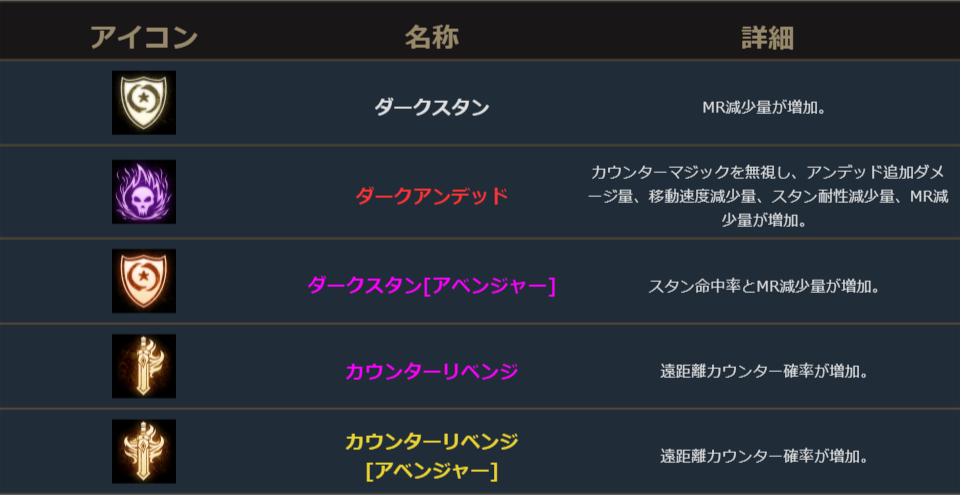Click the dark sword カウンターリベンジ icon
The image size is (960, 495).
[143, 366]
